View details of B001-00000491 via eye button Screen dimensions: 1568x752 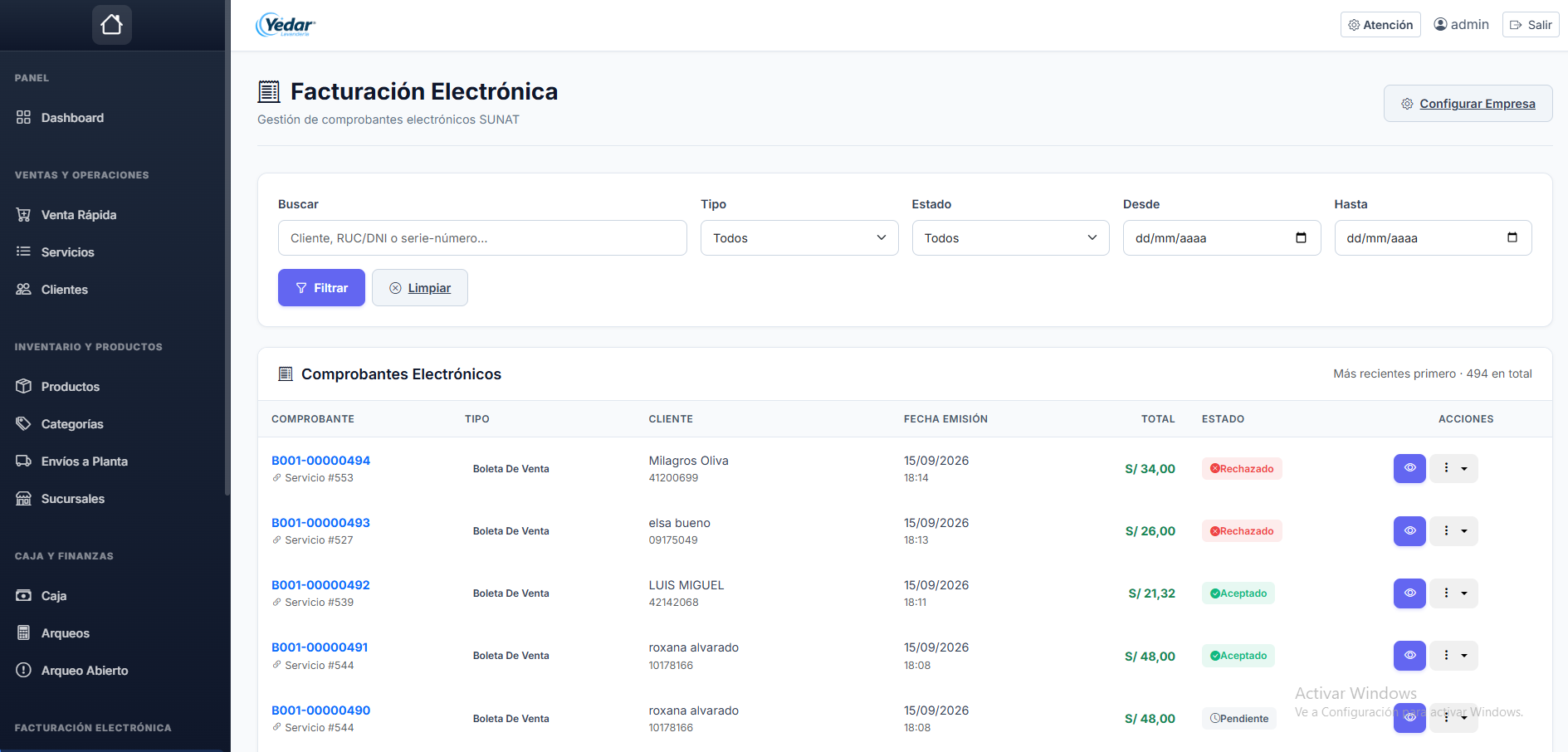coord(1409,655)
